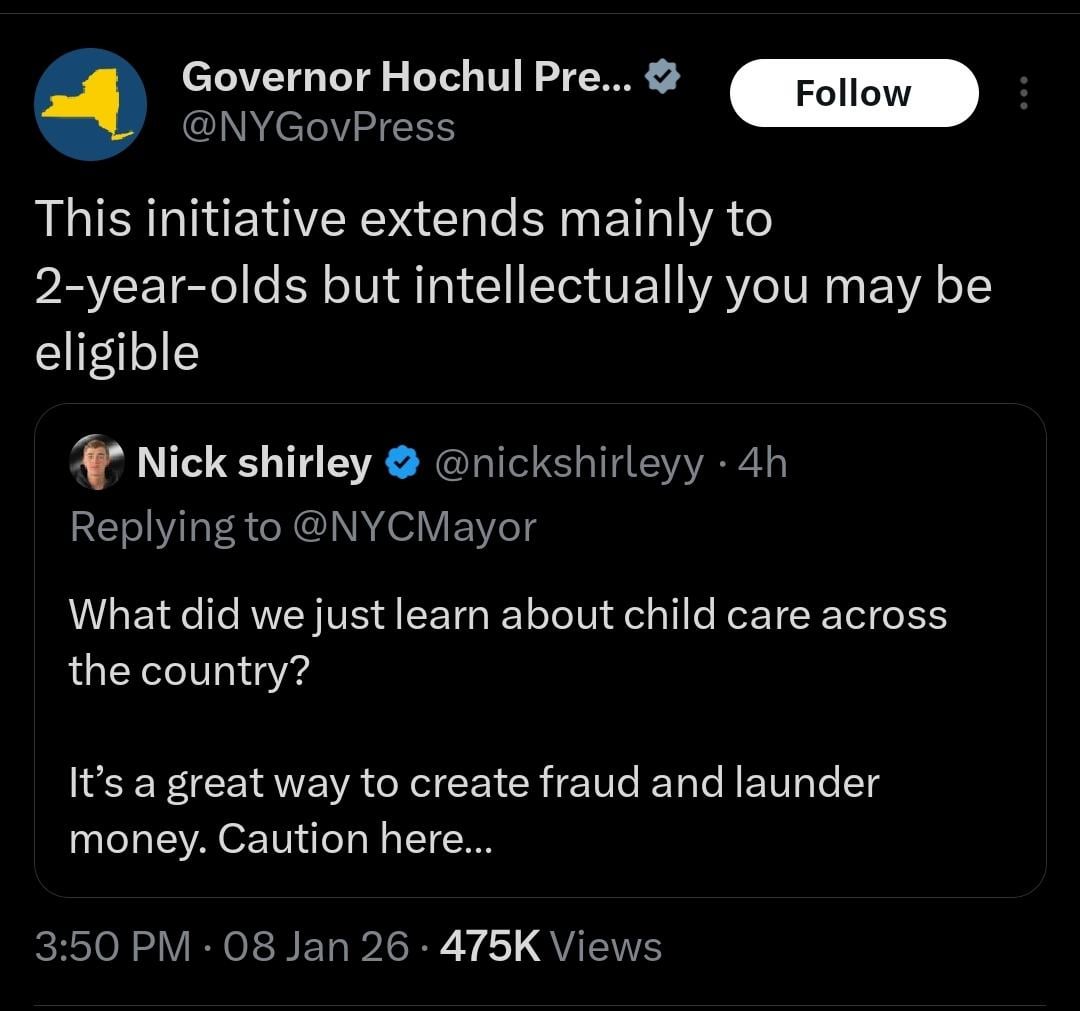The height and width of the screenshot is (1011, 1080).
Task: Click the "Replying to" label in quoted post
Action: click(x=175, y=526)
